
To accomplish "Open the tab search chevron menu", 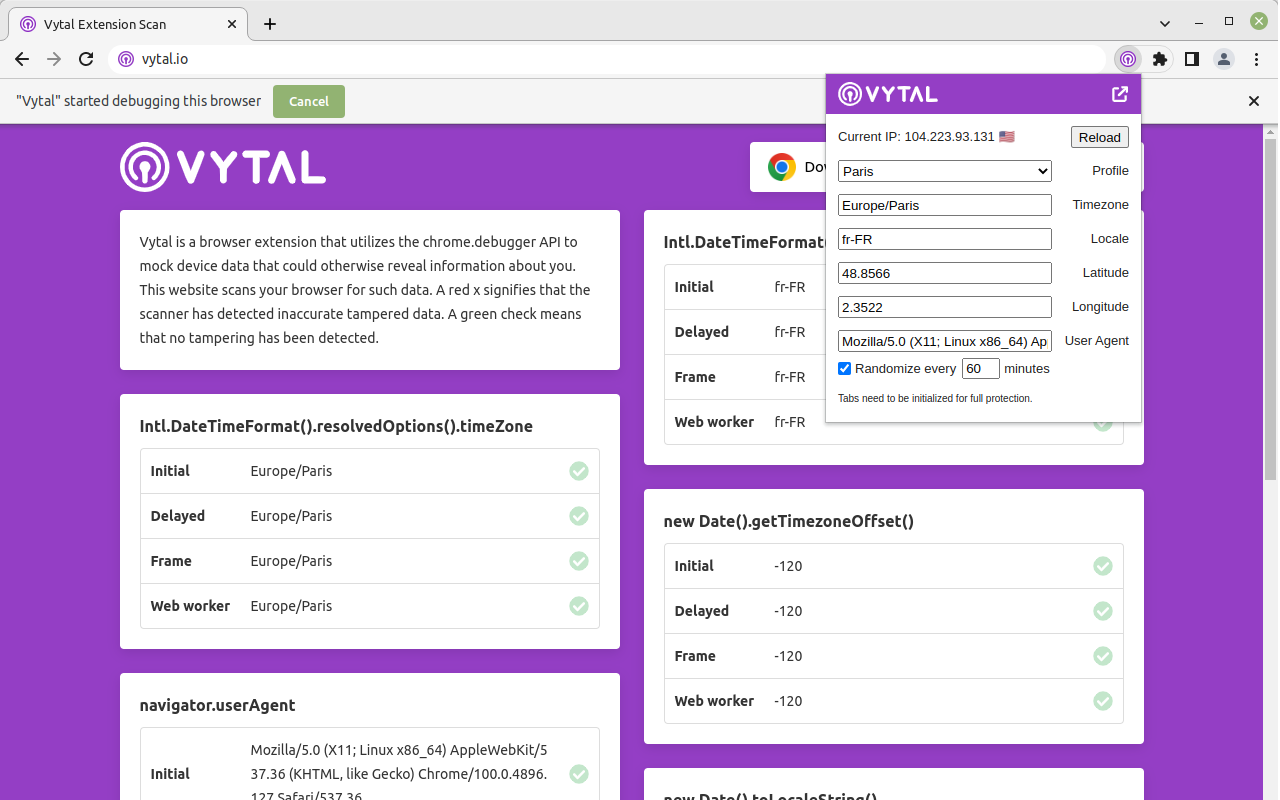I will [x=1165, y=23].
